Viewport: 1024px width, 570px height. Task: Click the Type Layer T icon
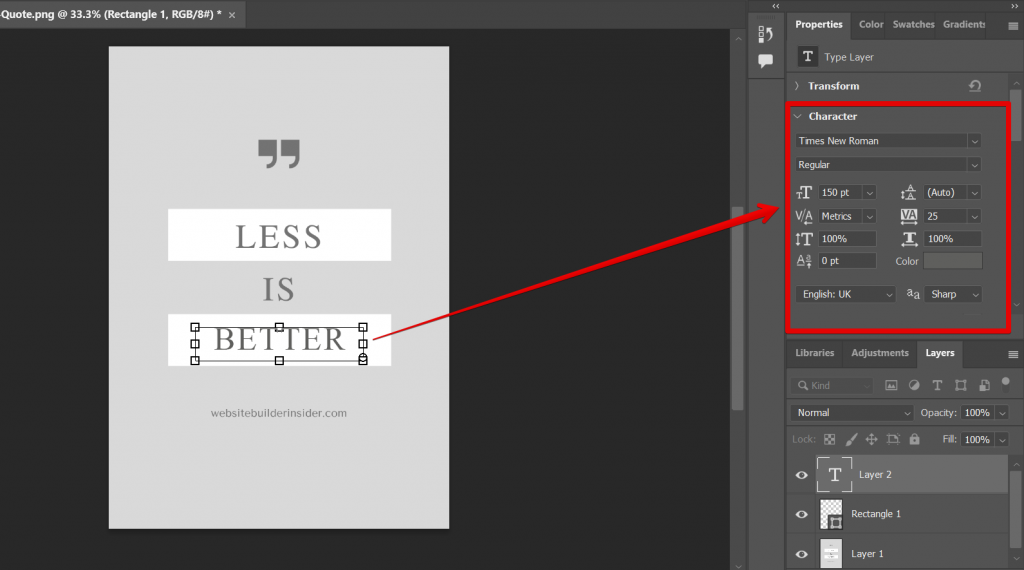point(808,57)
